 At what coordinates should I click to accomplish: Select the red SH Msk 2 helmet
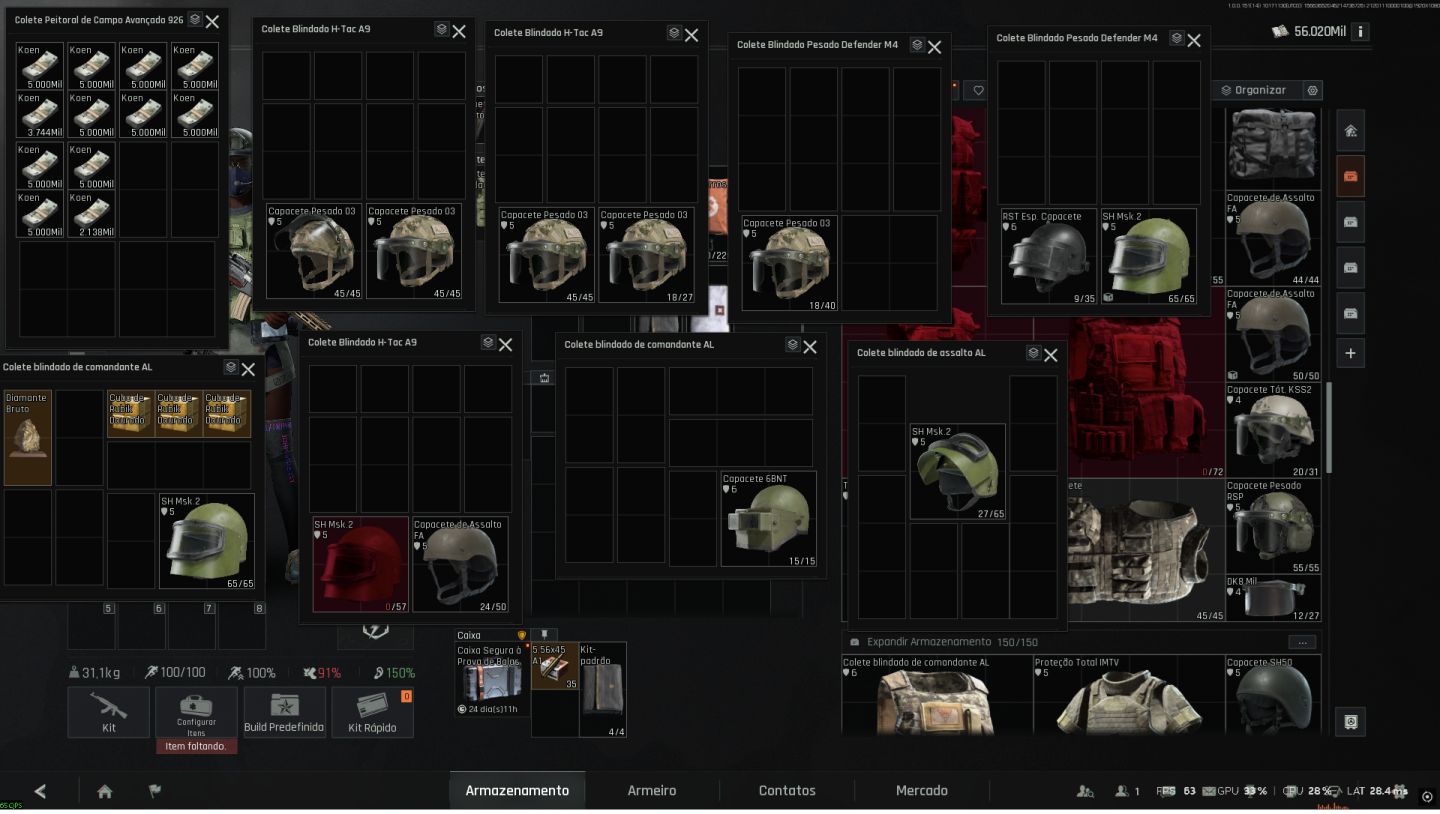point(361,564)
